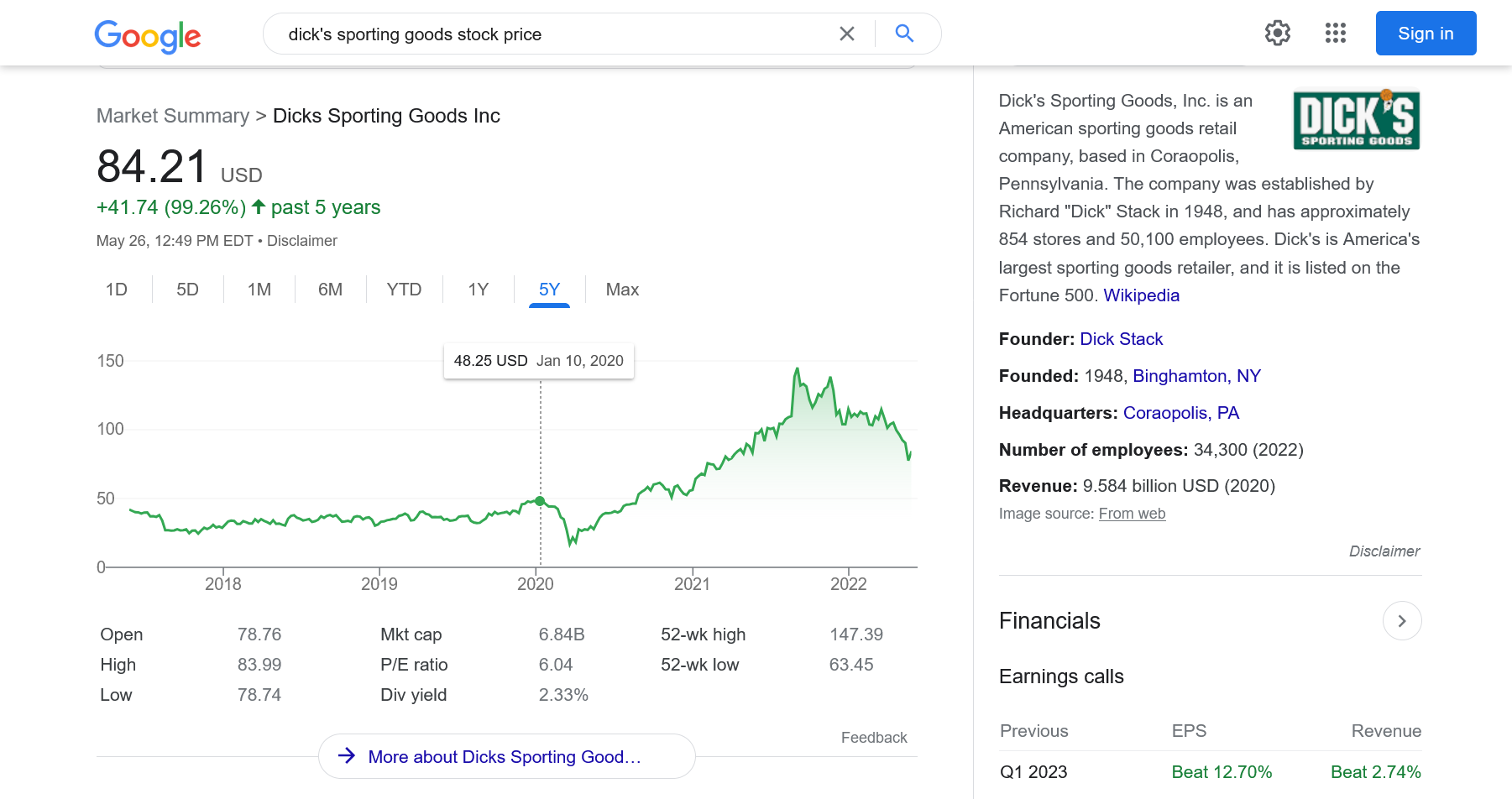Switch chart to Max range
The width and height of the screenshot is (1512, 799).
(x=622, y=290)
